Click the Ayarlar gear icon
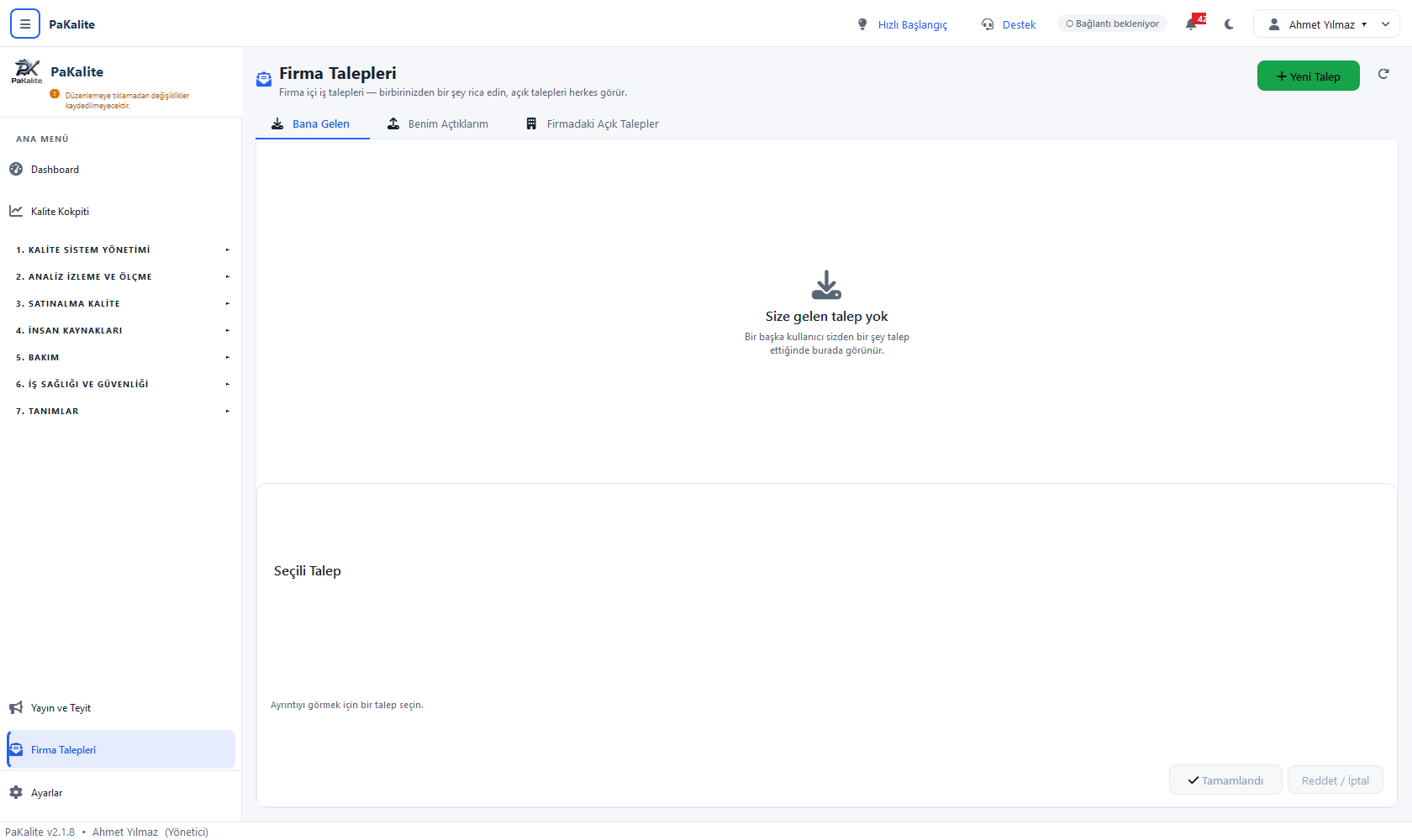1412x840 pixels. 16,792
